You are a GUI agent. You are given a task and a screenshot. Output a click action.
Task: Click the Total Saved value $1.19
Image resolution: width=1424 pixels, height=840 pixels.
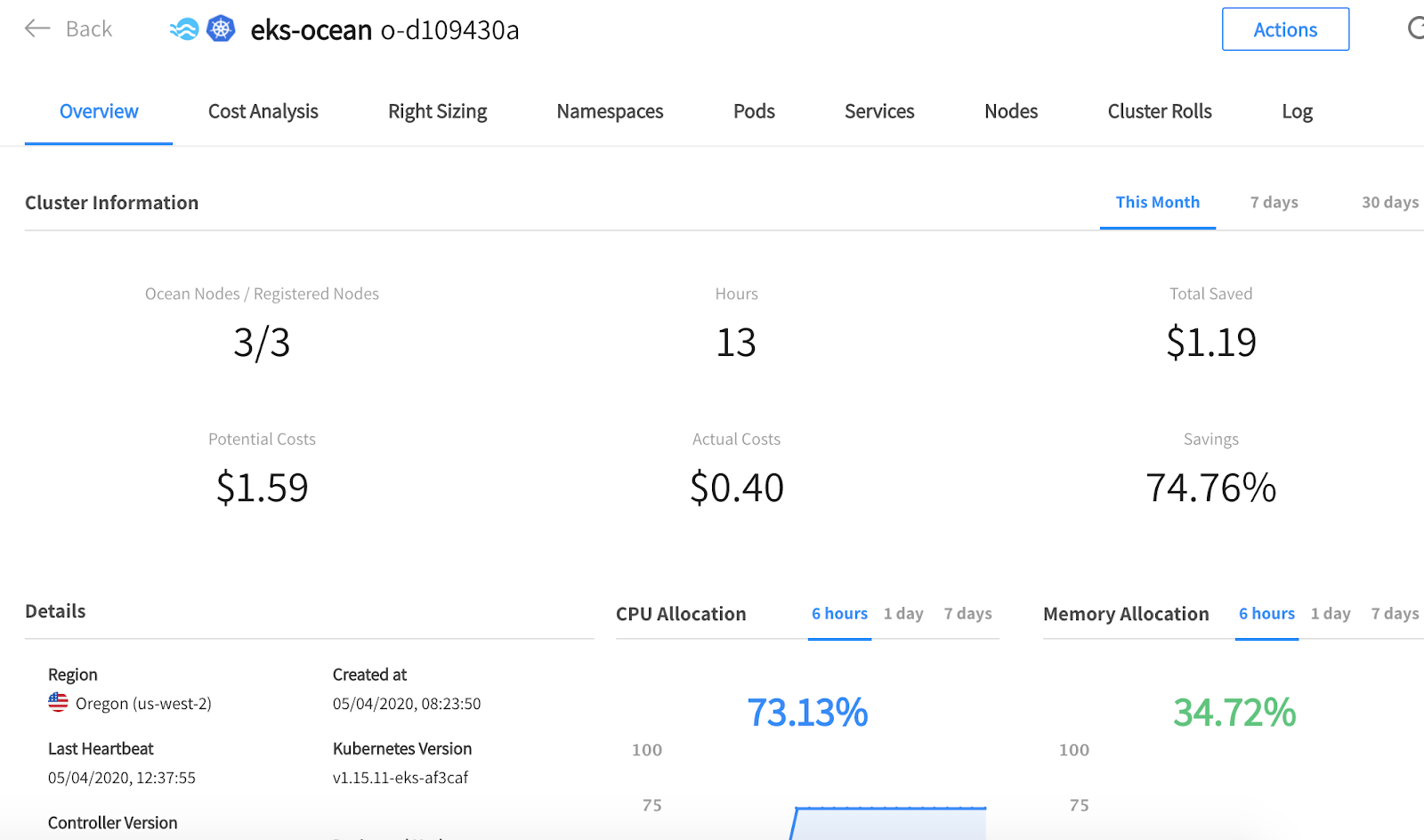click(x=1211, y=343)
